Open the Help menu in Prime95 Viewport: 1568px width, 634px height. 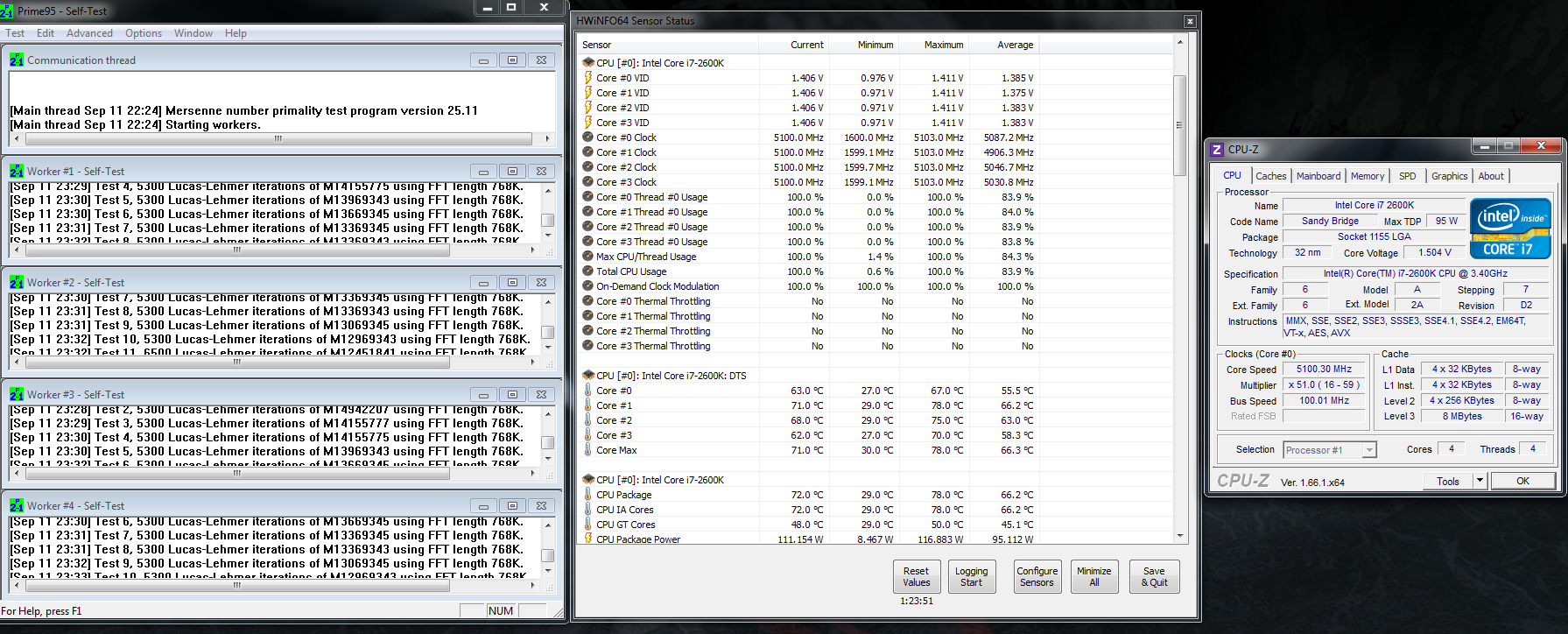click(236, 33)
